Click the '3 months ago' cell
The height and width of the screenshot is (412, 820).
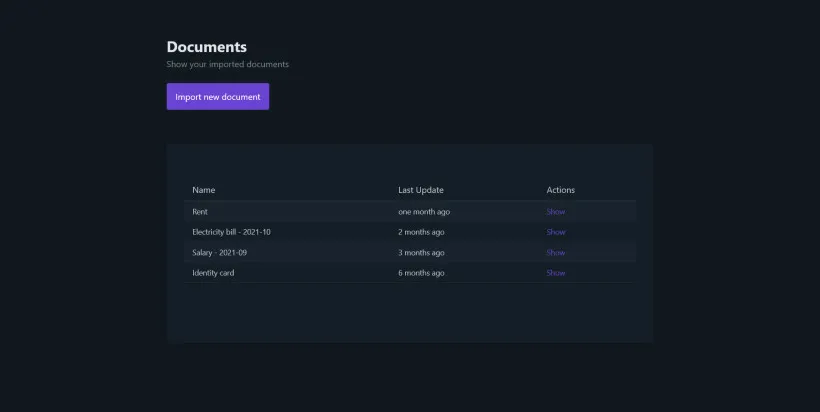[421, 253]
